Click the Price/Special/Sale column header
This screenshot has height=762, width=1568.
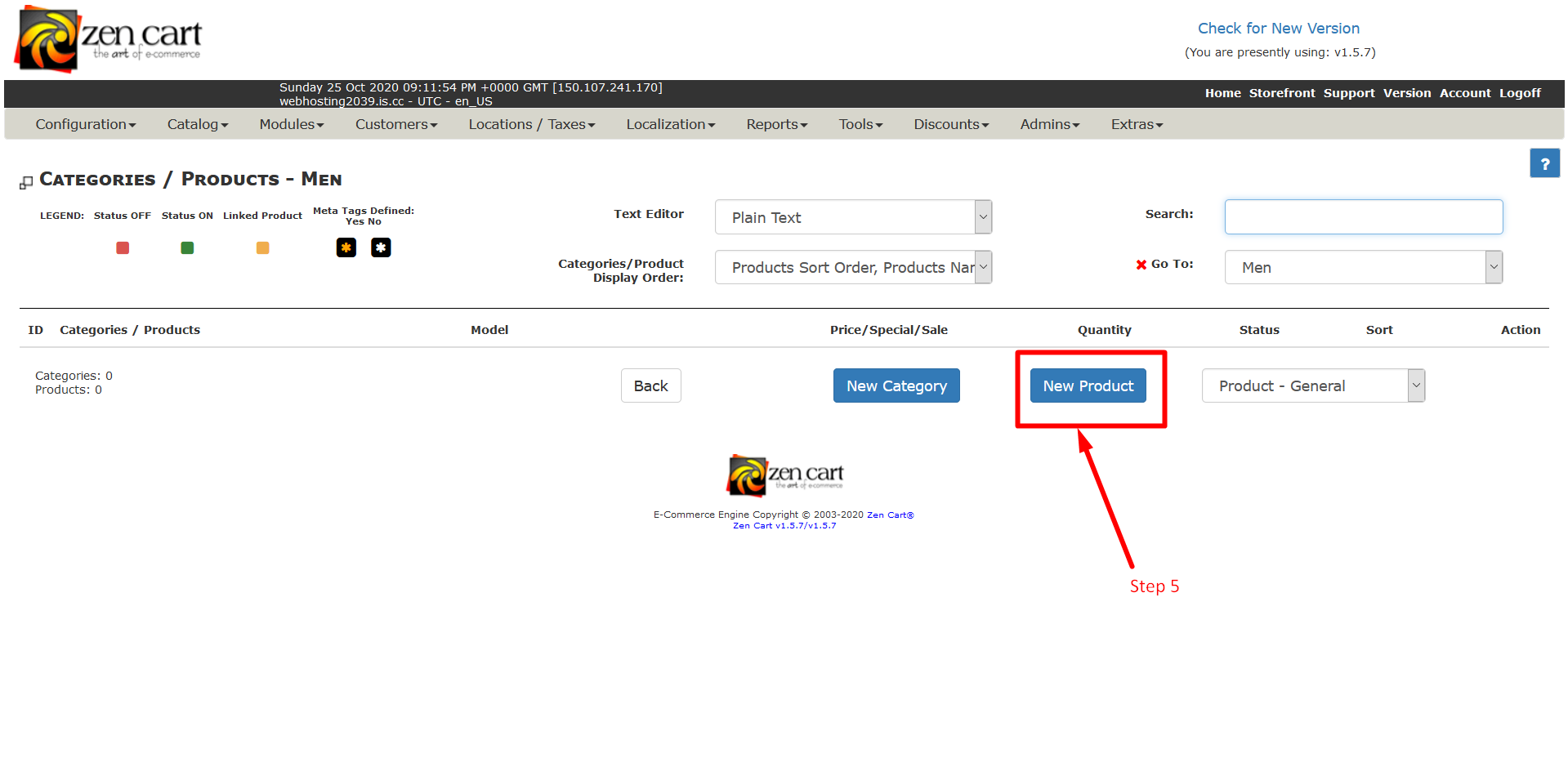(x=889, y=330)
